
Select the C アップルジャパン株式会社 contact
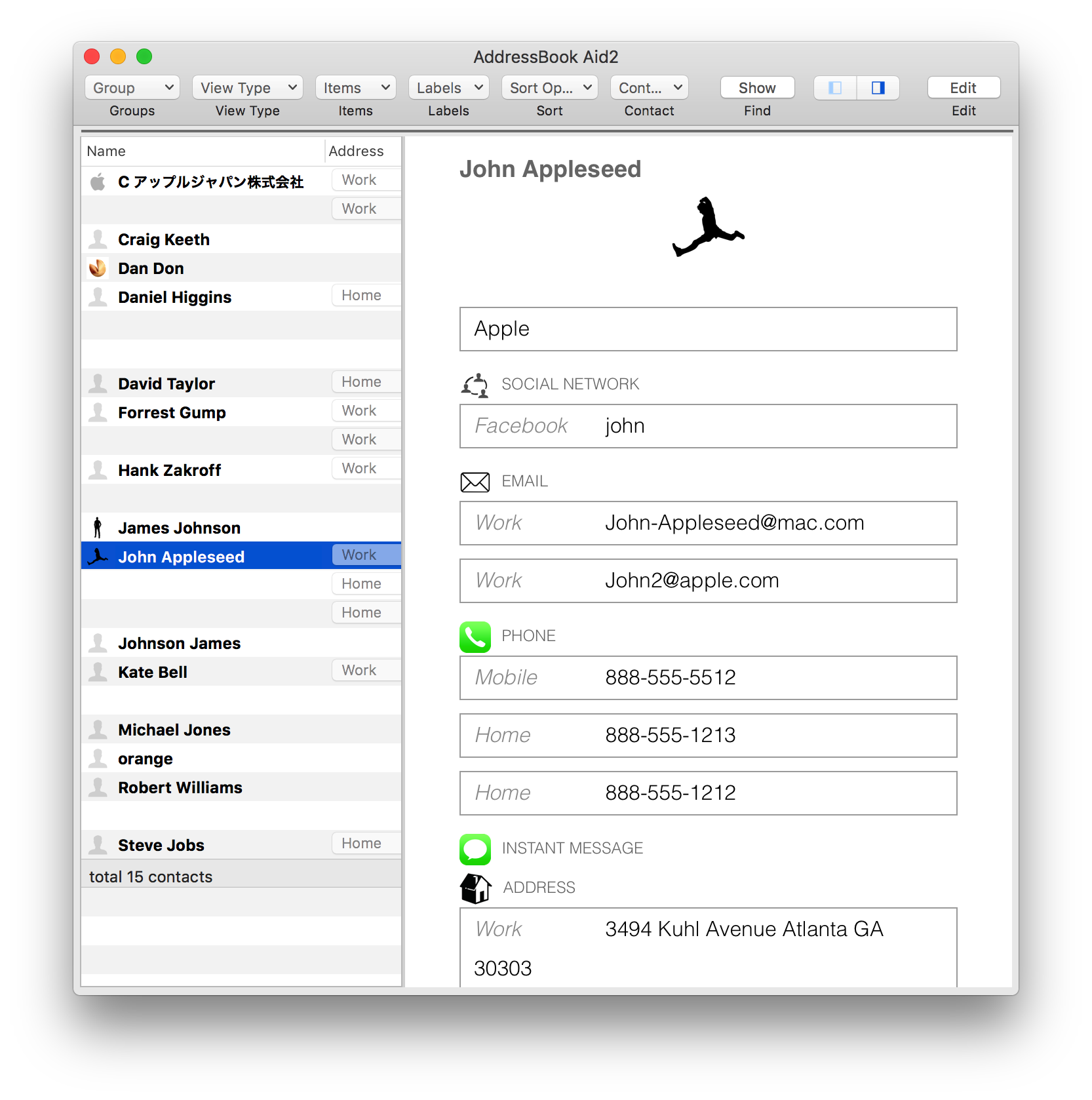[241, 182]
